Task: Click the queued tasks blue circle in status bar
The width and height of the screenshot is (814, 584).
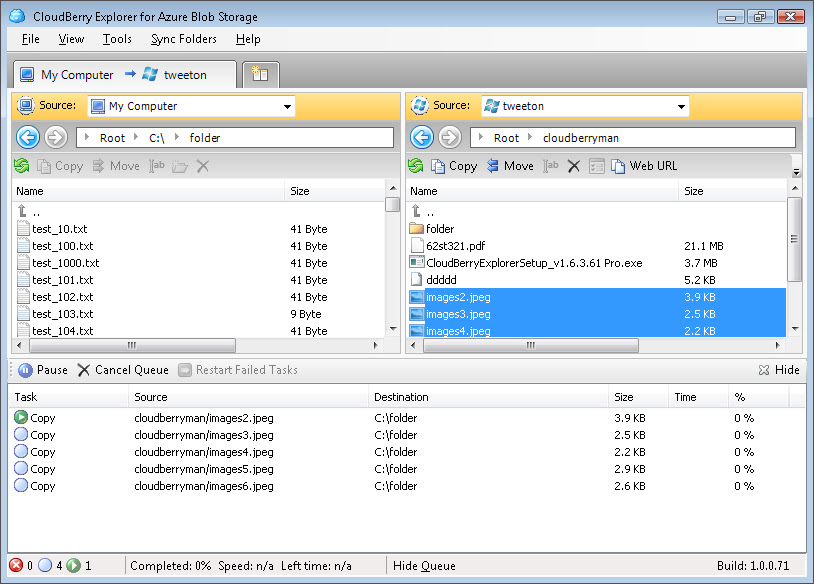Action: 45,565
